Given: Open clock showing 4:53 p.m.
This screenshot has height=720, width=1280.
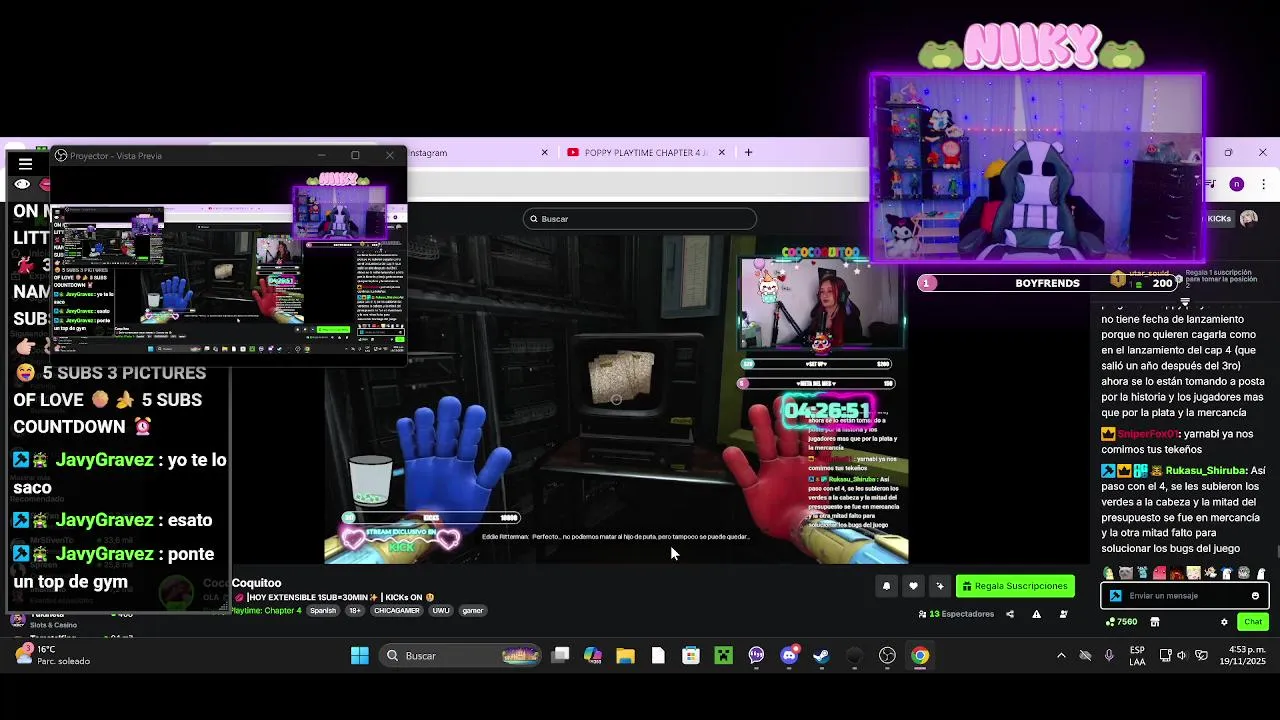Looking at the screenshot, I should coord(1244,656).
